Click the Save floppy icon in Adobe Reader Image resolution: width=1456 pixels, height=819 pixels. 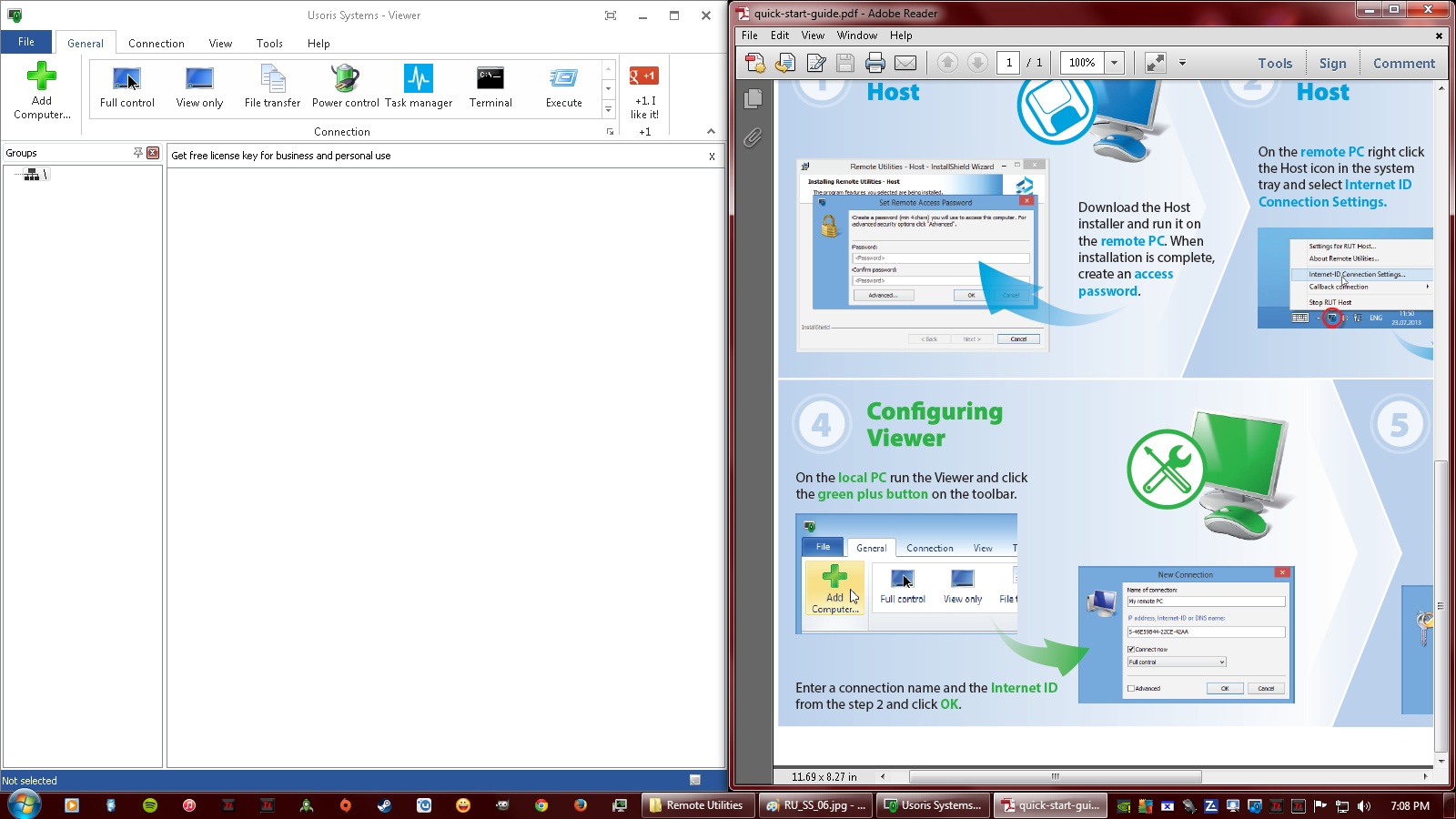pos(845,63)
